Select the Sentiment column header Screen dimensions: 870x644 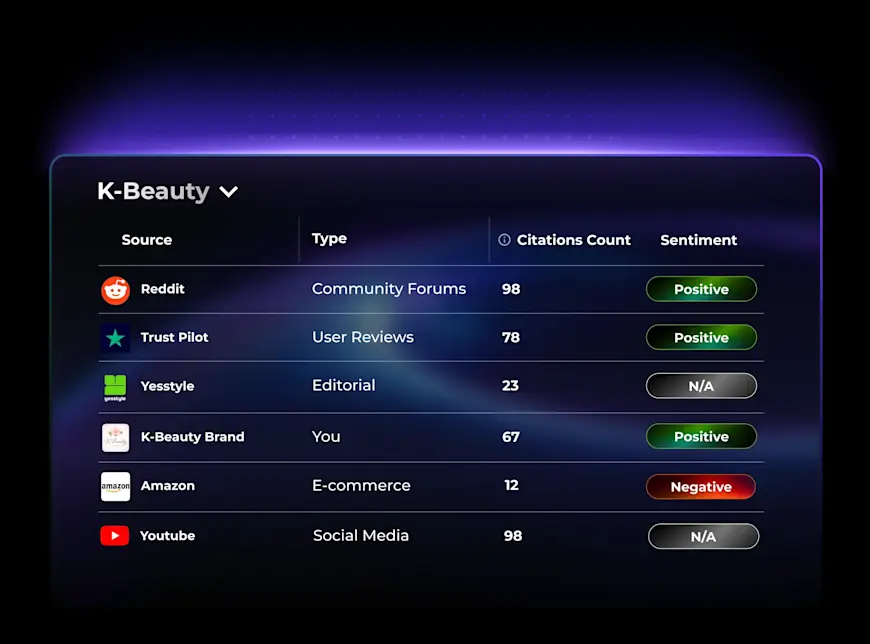click(698, 240)
